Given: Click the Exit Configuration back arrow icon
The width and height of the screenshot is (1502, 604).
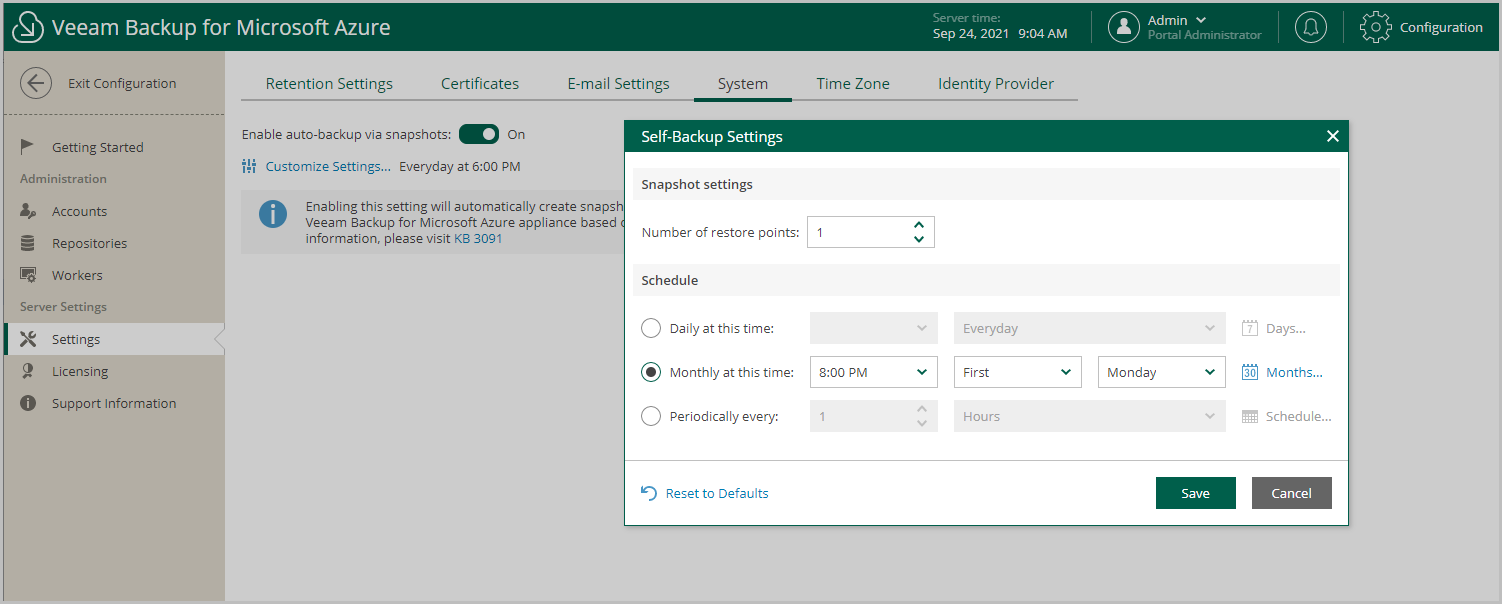Looking at the screenshot, I should [36, 83].
